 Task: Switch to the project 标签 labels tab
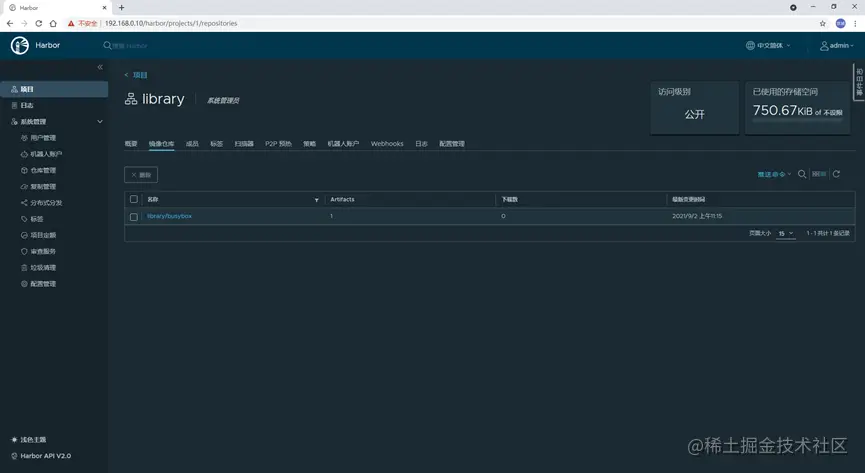click(216, 144)
